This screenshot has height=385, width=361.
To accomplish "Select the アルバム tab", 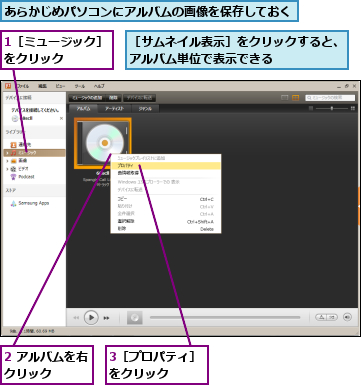I will click(x=83, y=109).
